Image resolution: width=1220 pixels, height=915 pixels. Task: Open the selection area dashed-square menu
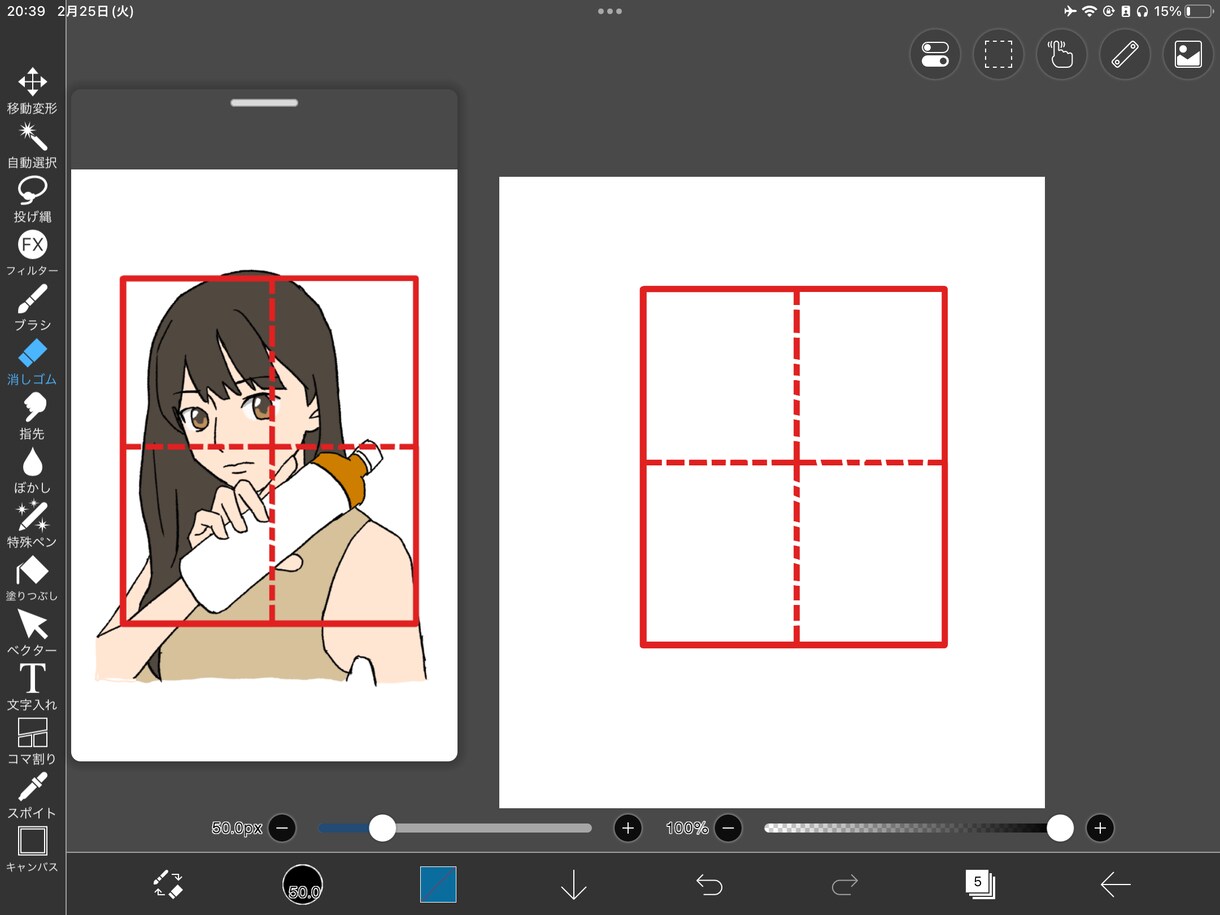click(x=998, y=54)
